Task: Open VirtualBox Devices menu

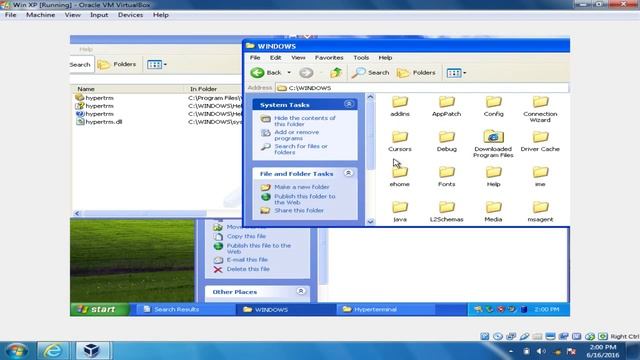Action: click(x=130, y=15)
